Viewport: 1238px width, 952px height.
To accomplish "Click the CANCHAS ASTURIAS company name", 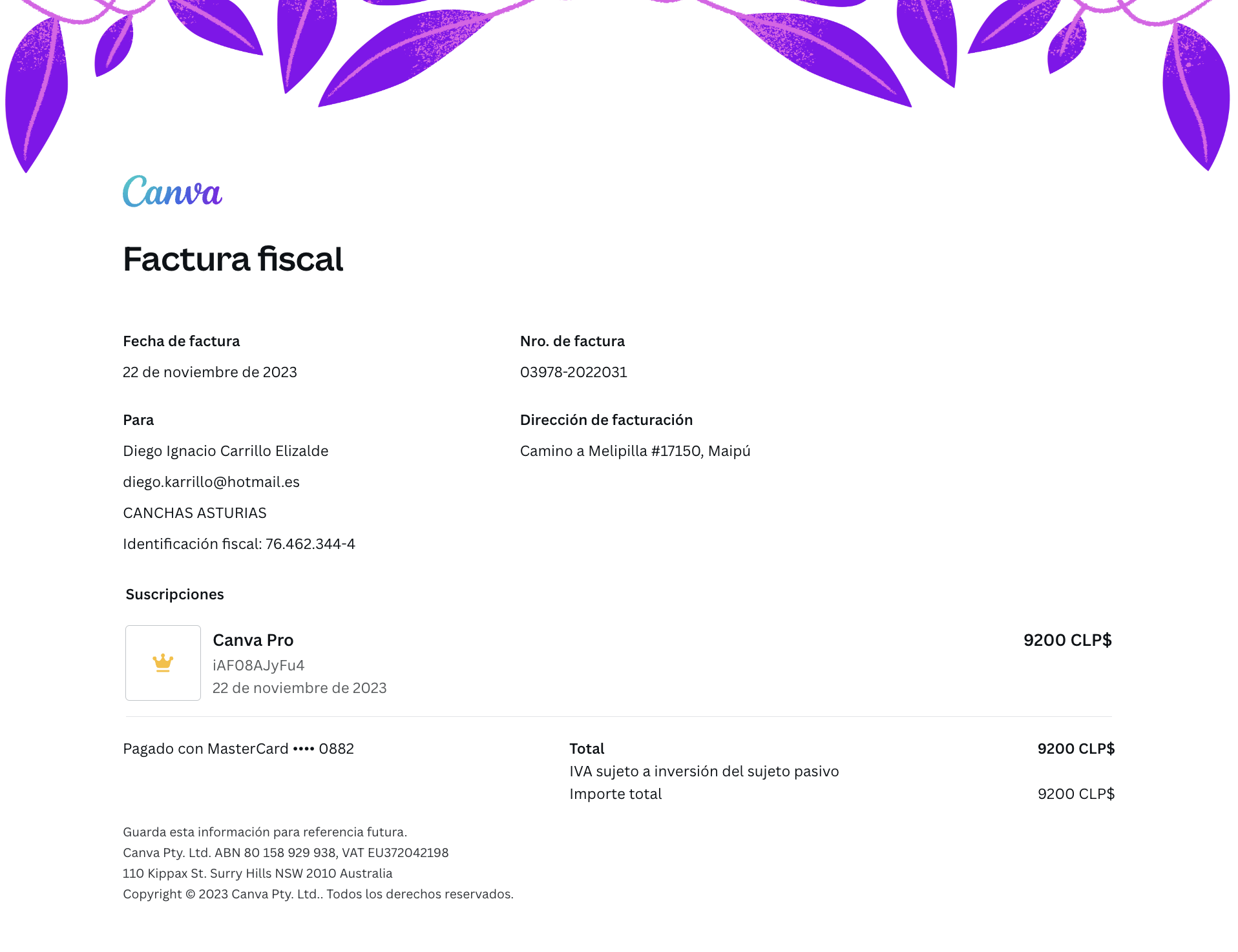I will pyautogui.click(x=194, y=513).
